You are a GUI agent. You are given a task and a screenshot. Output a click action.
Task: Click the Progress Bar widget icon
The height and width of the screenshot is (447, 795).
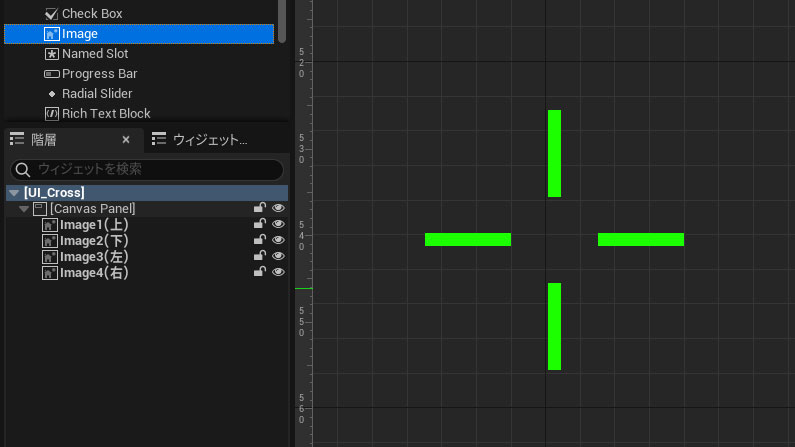point(51,74)
